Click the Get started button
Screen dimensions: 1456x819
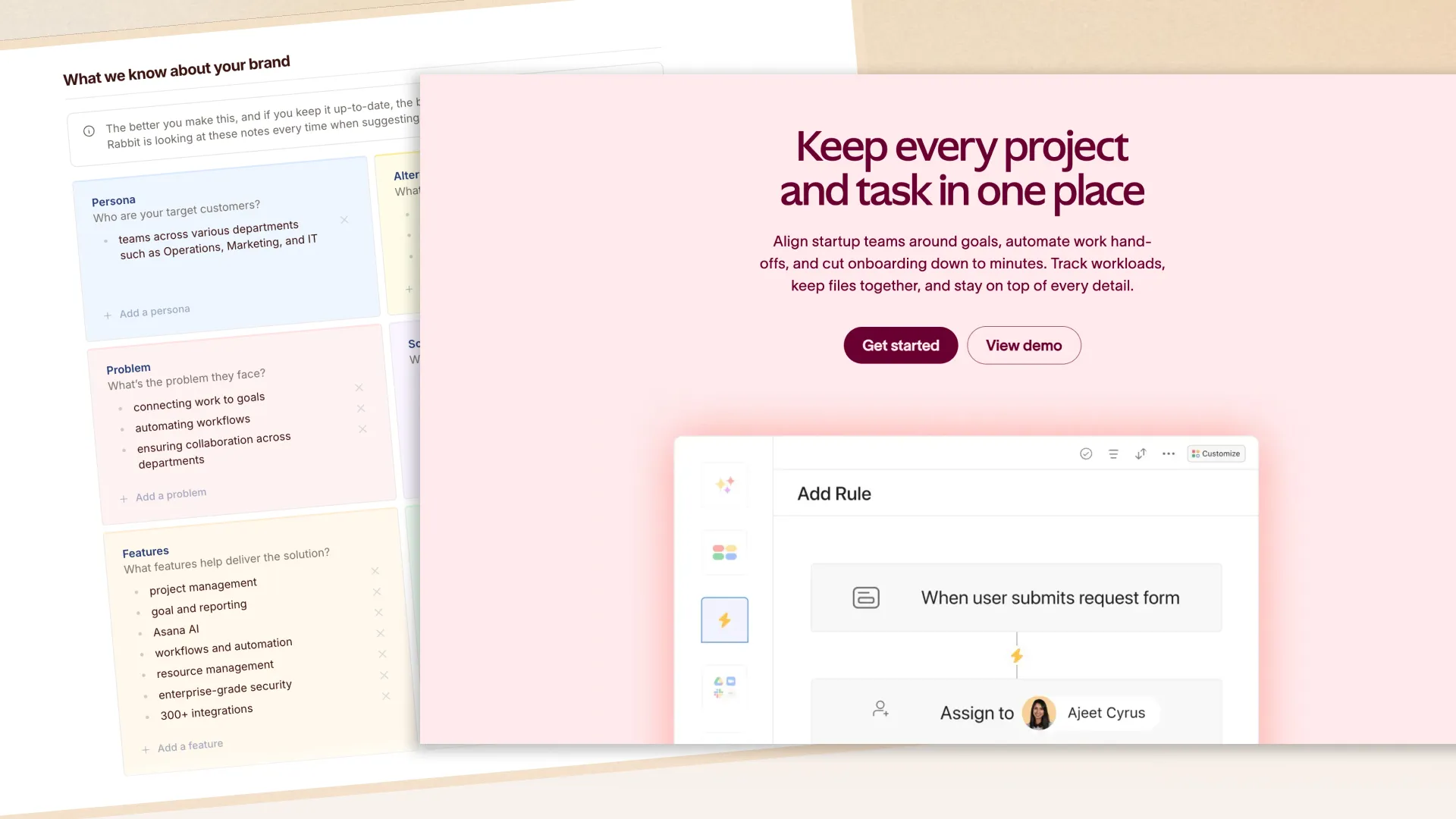(x=900, y=345)
